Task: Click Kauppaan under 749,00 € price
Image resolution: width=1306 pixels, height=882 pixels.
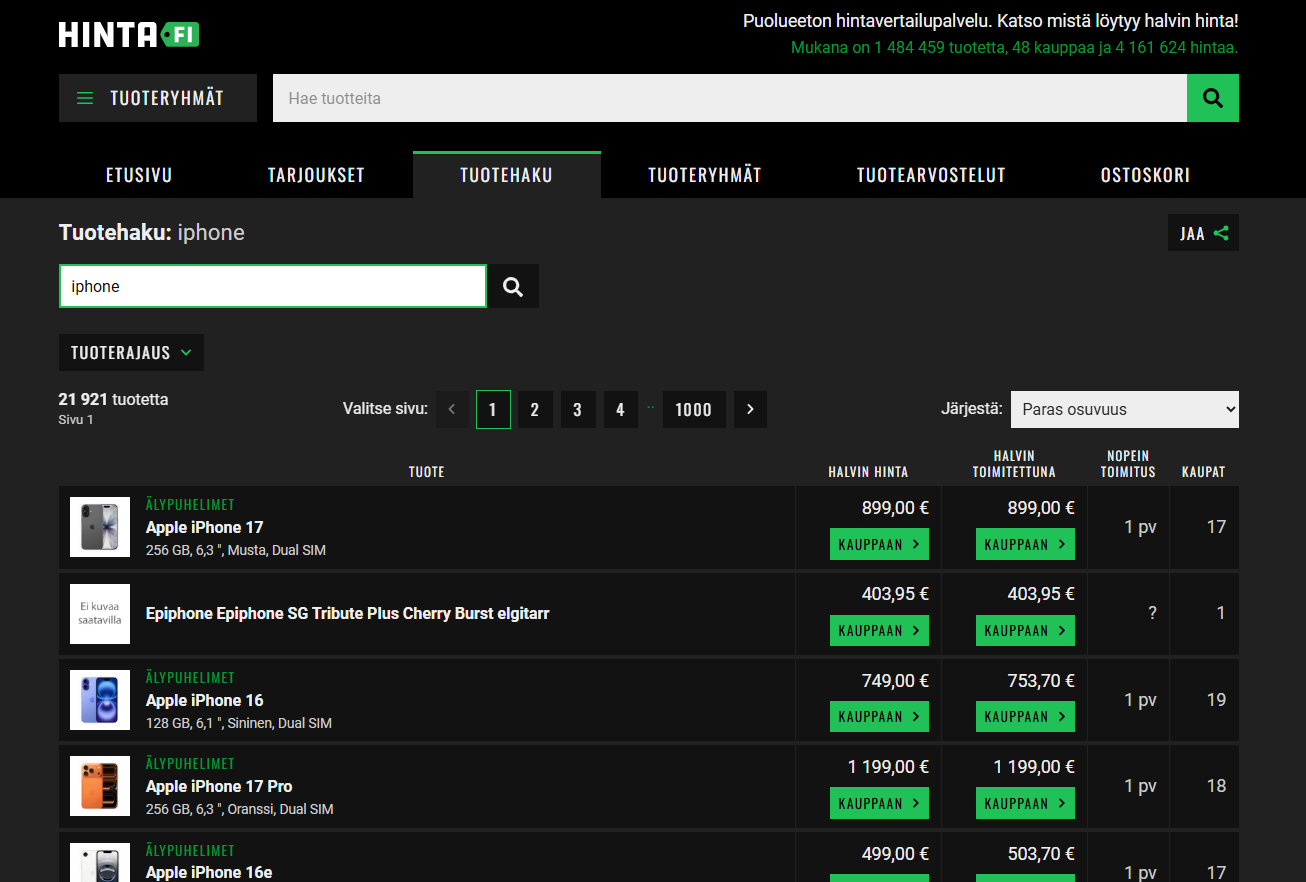Action: tap(879, 717)
